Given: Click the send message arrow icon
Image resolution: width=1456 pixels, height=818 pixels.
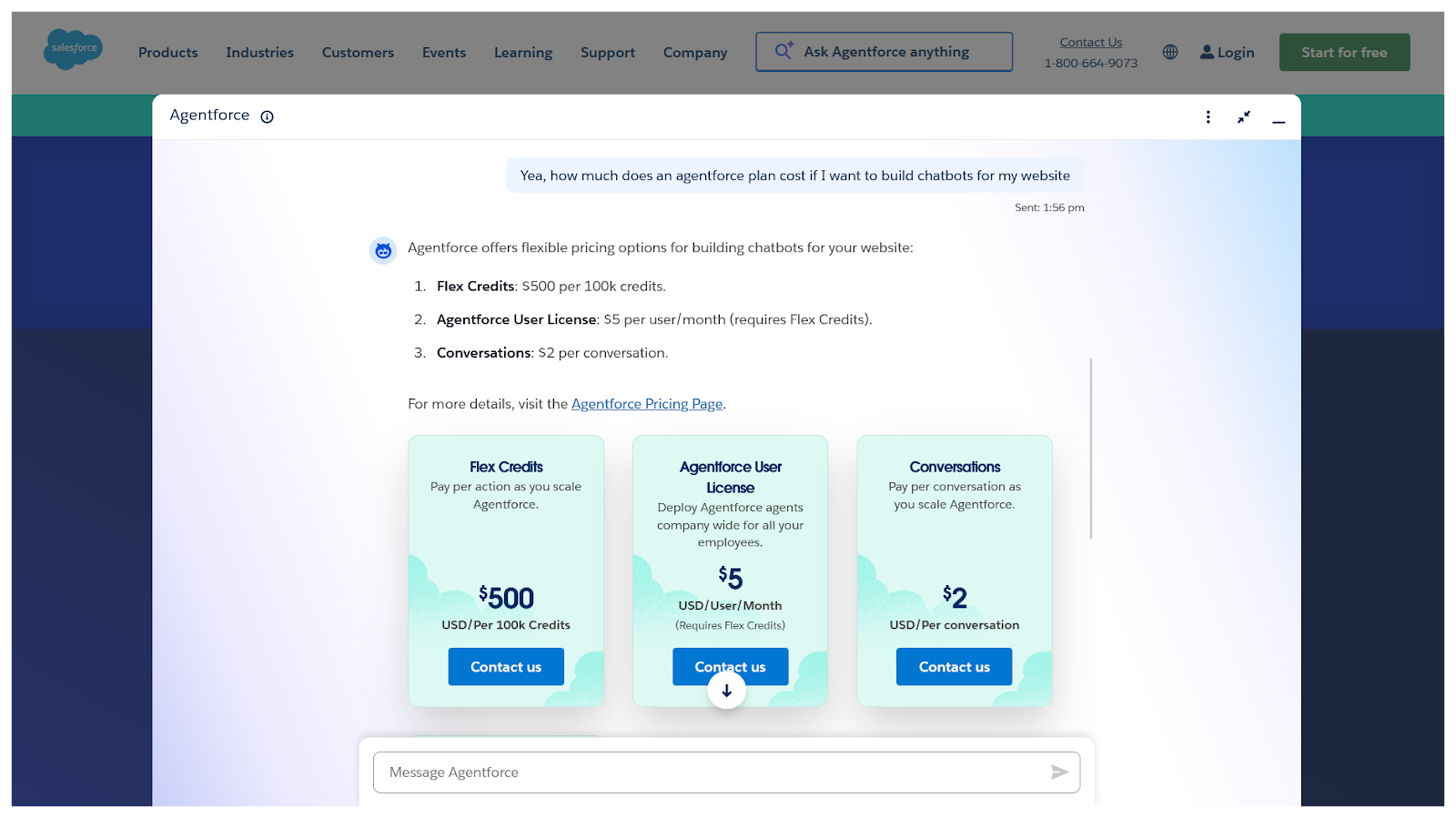Looking at the screenshot, I should tap(1059, 773).
